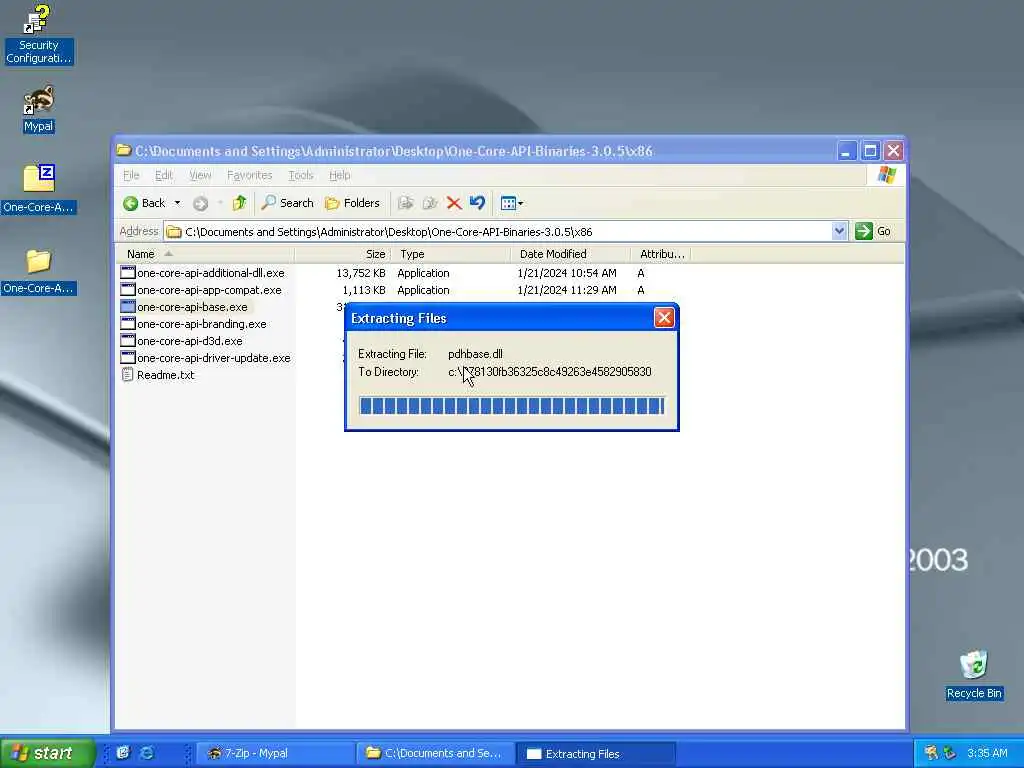Select one-core-api-base.exe file
Viewport: 1024px width, 768px height.
(x=184, y=307)
